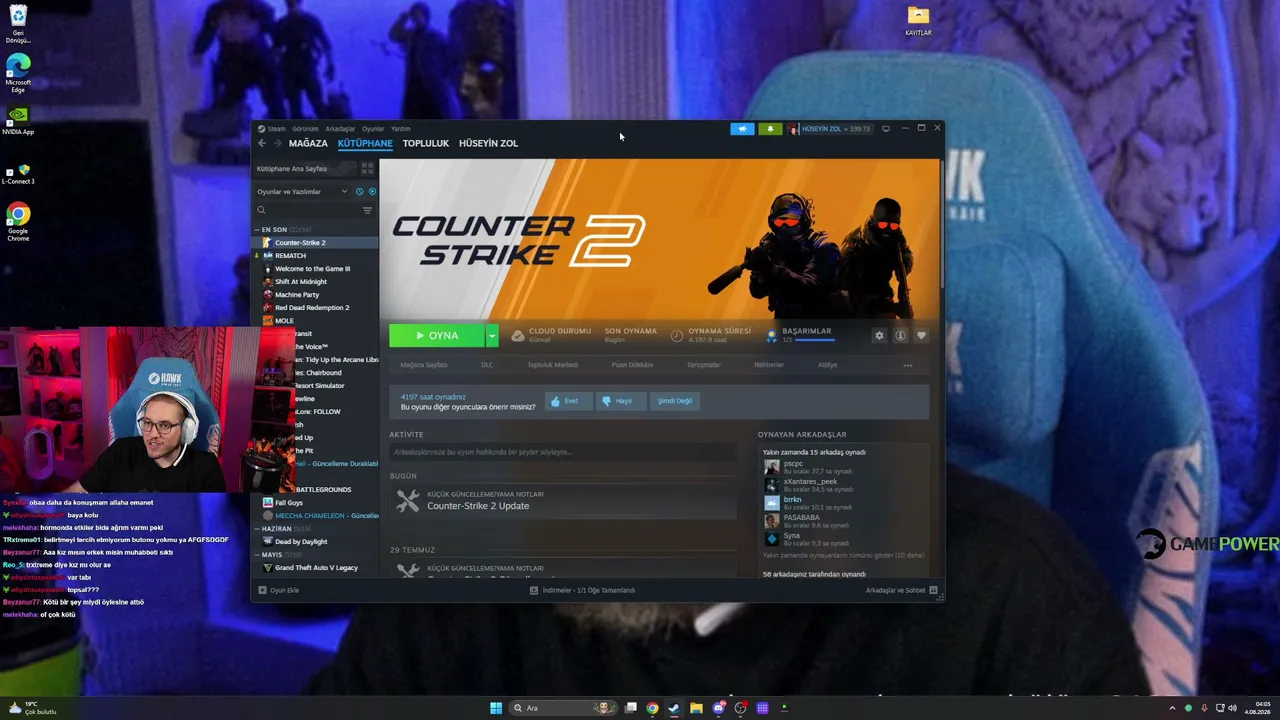Switch to the MAĞAZA tab
This screenshot has height=720, width=1280.
click(308, 143)
